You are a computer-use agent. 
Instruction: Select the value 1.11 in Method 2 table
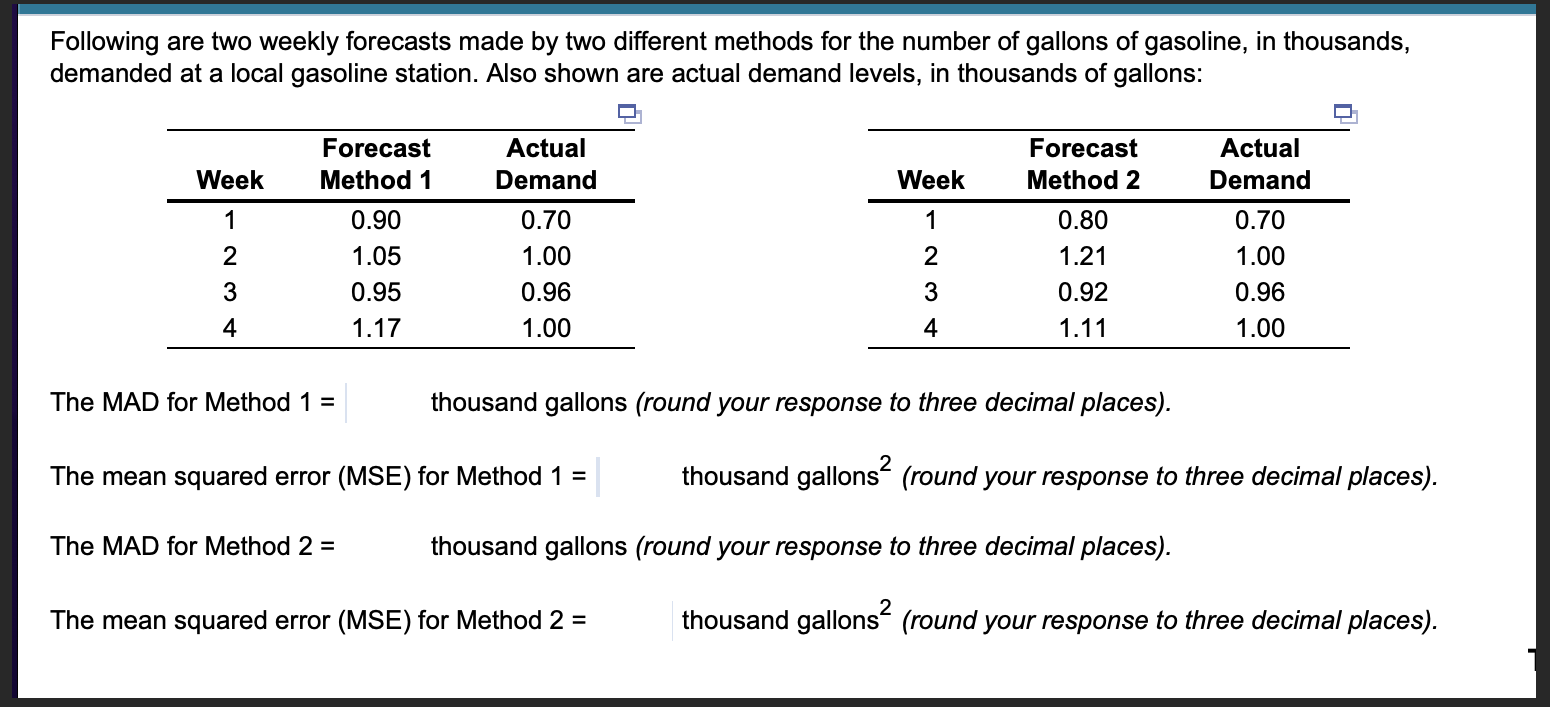point(1083,328)
